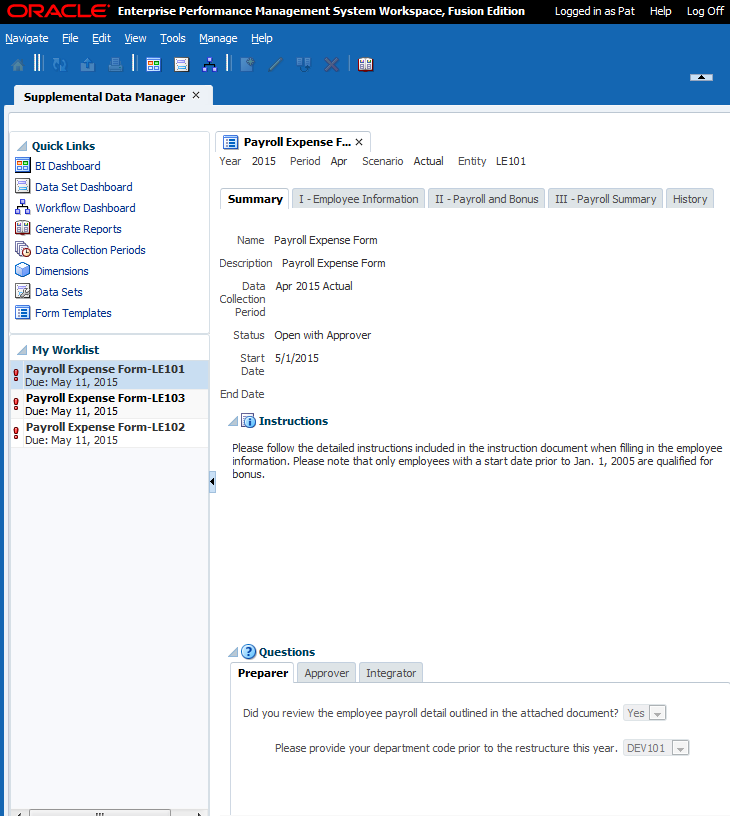Open the Tools menu
Image resolution: width=730 pixels, height=816 pixels.
(x=173, y=39)
